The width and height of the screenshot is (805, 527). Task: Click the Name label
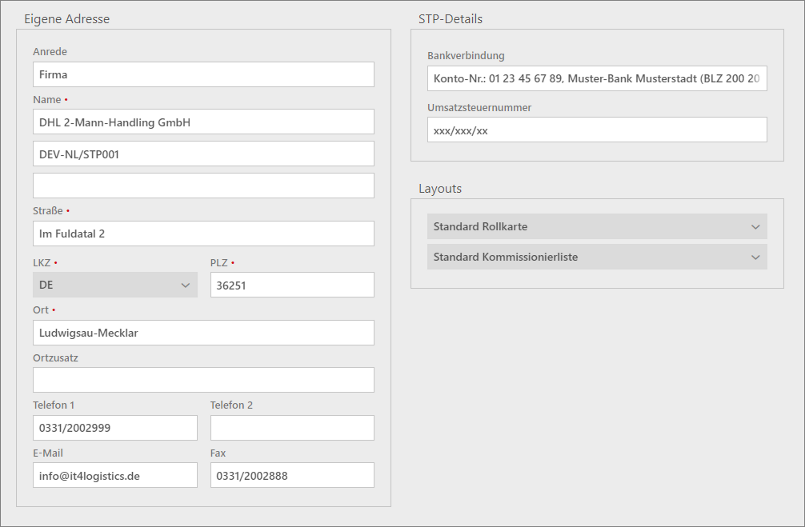(x=47, y=100)
